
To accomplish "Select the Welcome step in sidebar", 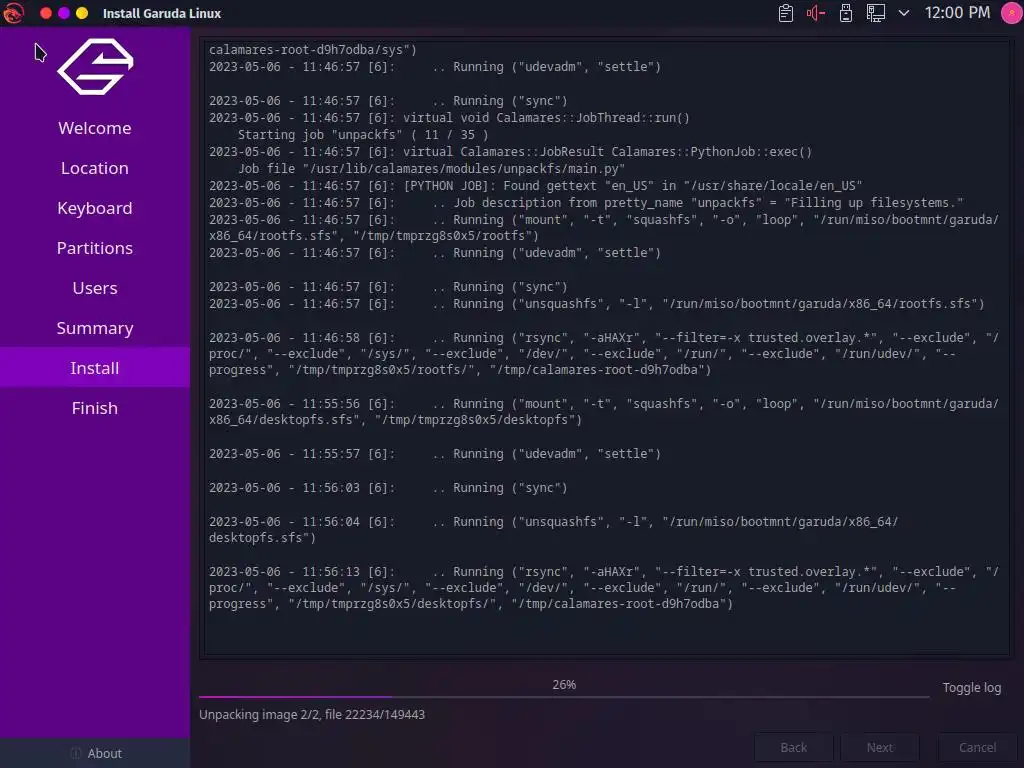I will pos(95,128).
